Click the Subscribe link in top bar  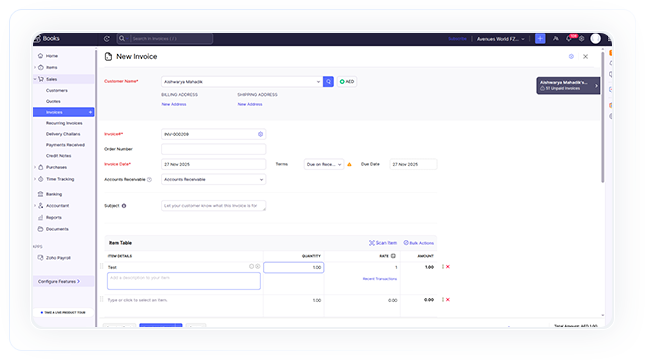point(457,39)
